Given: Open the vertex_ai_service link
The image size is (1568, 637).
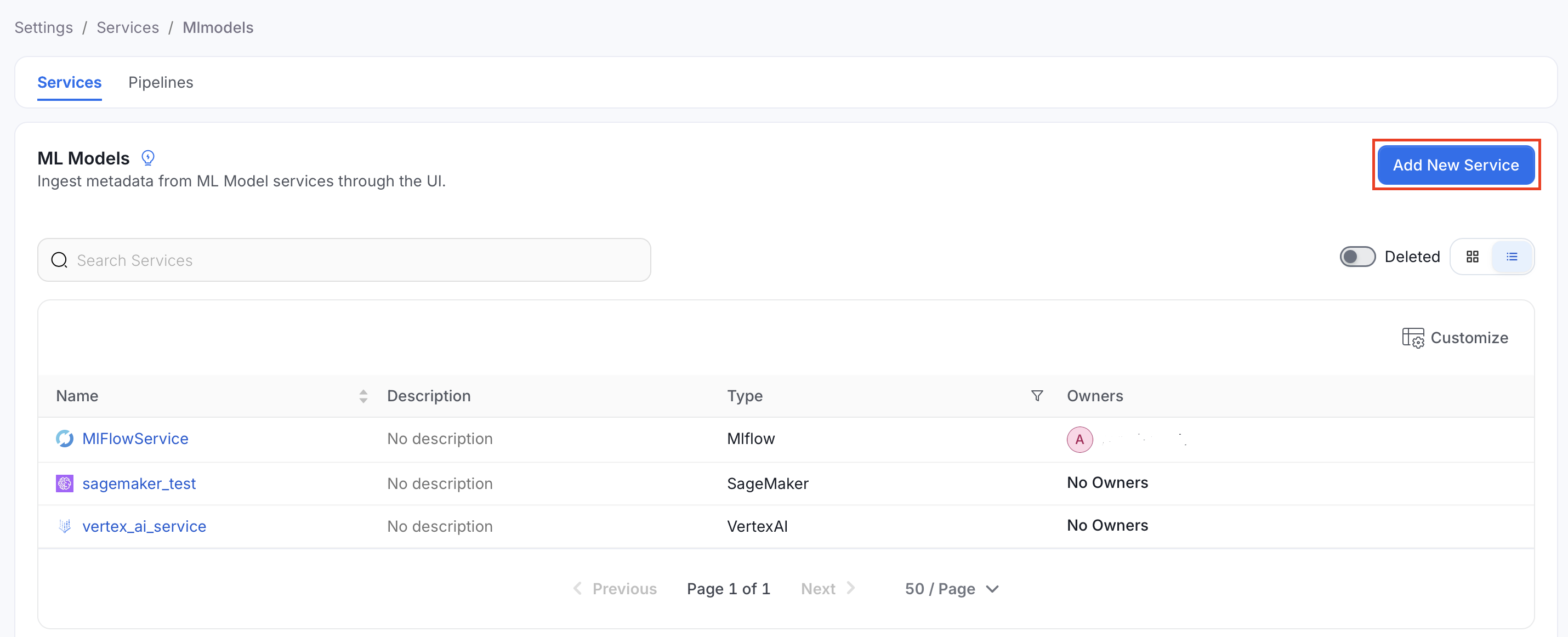Looking at the screenshot, I should click(x=144, y=526).
